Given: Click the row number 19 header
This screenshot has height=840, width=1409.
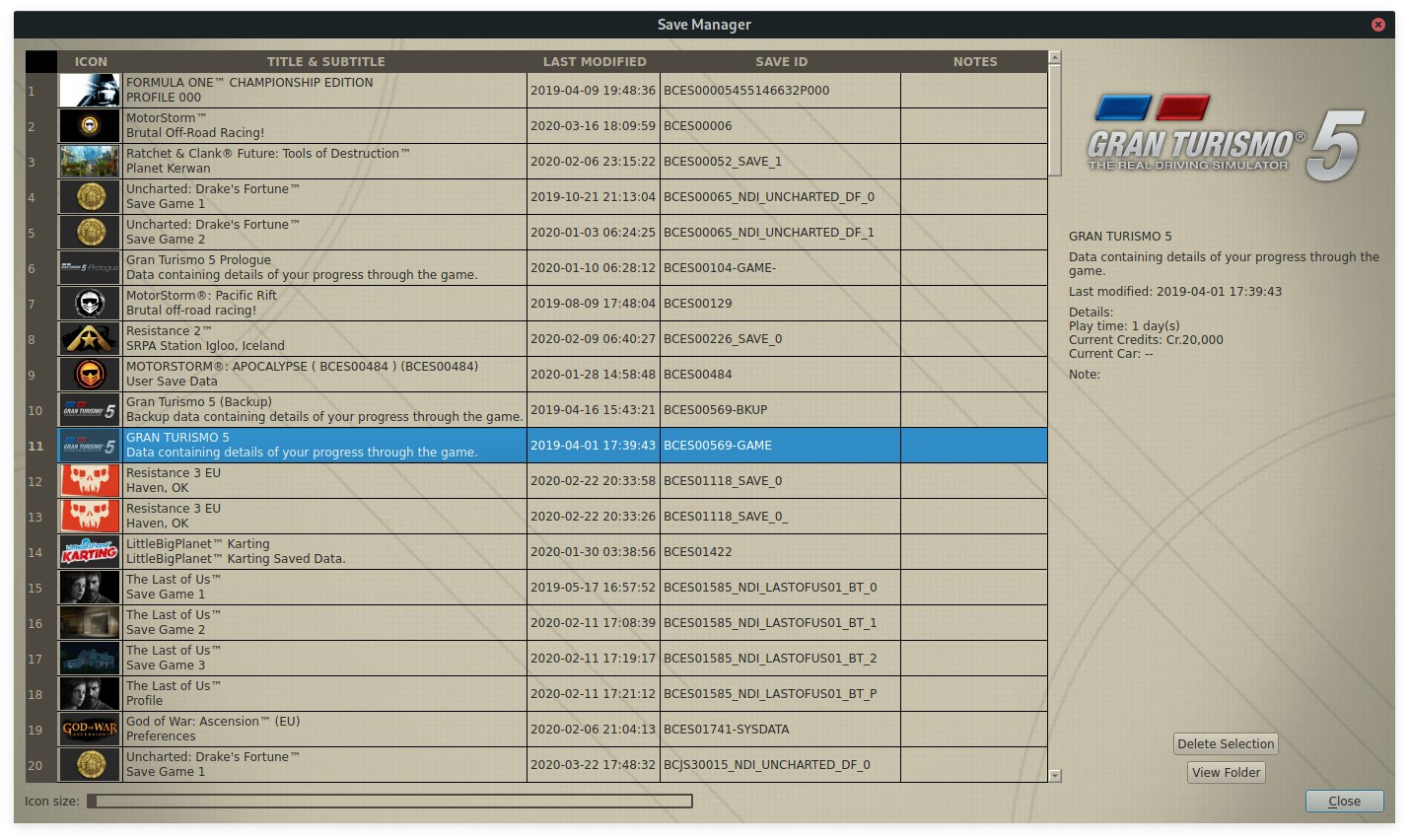Looking at the screenshot, I should pos(41,730).
